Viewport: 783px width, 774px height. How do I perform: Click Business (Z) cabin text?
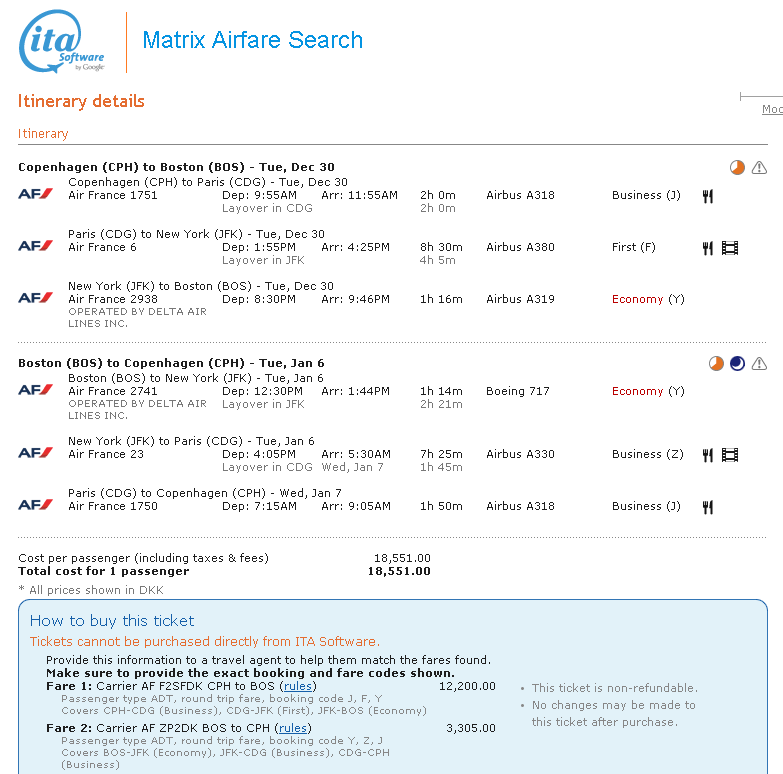click(x=648, y=454)
